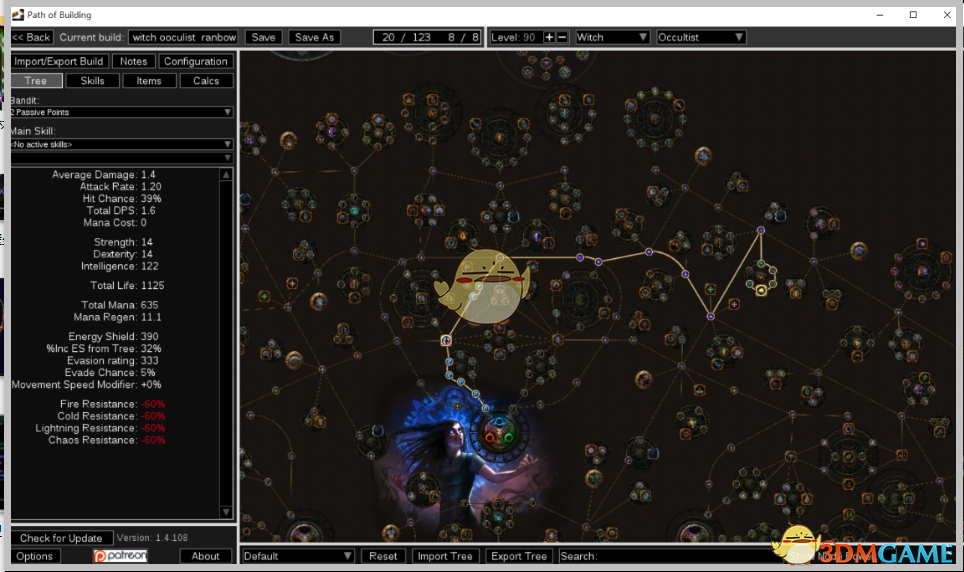Image resolution: width=964 pixels, height=572 pixels.
Task: Click the Patreon logo button
Action: pos(119,556)
